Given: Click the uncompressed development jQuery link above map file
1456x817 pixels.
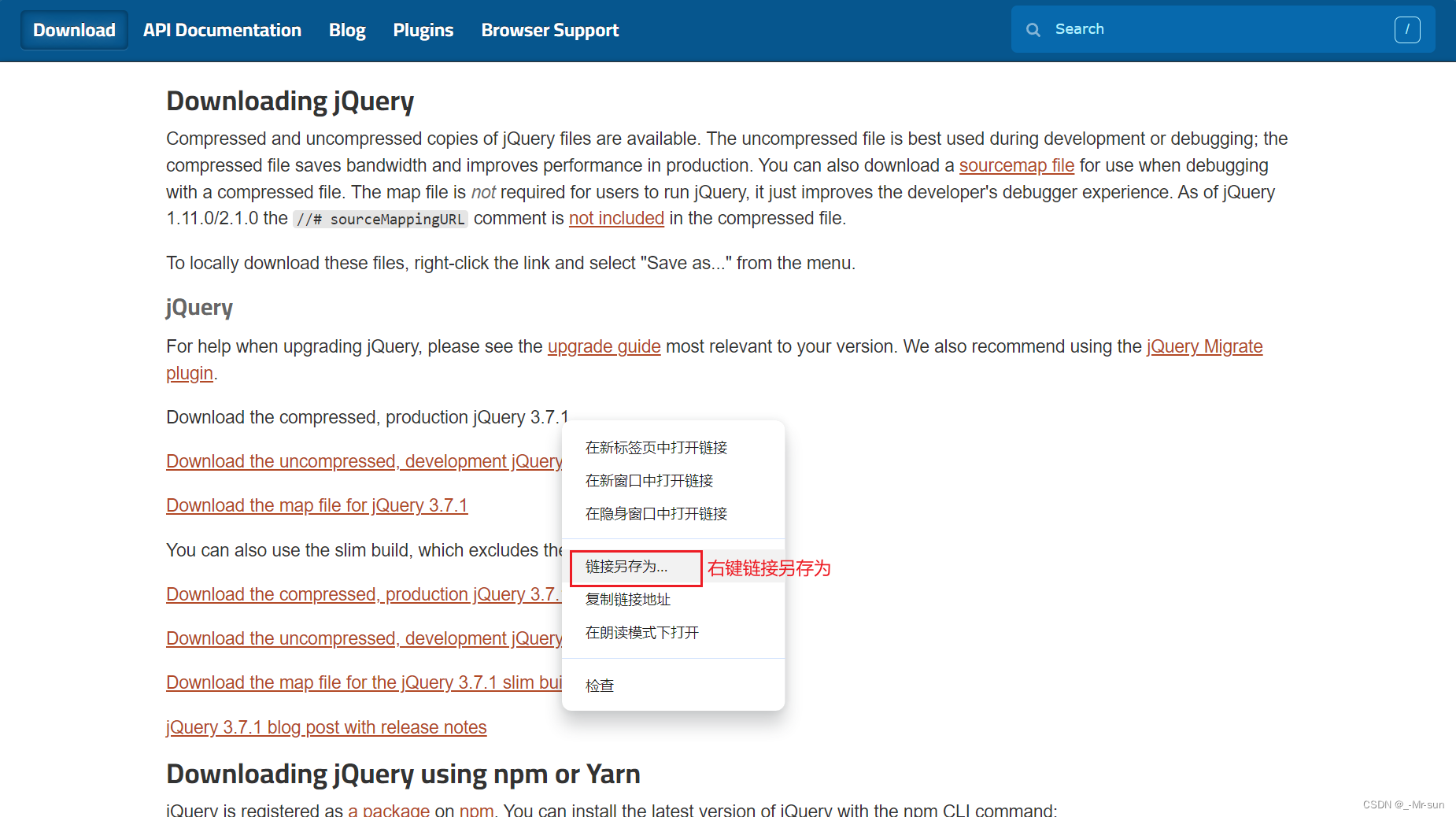Looking at the screenshot, I should click(364, 461).
